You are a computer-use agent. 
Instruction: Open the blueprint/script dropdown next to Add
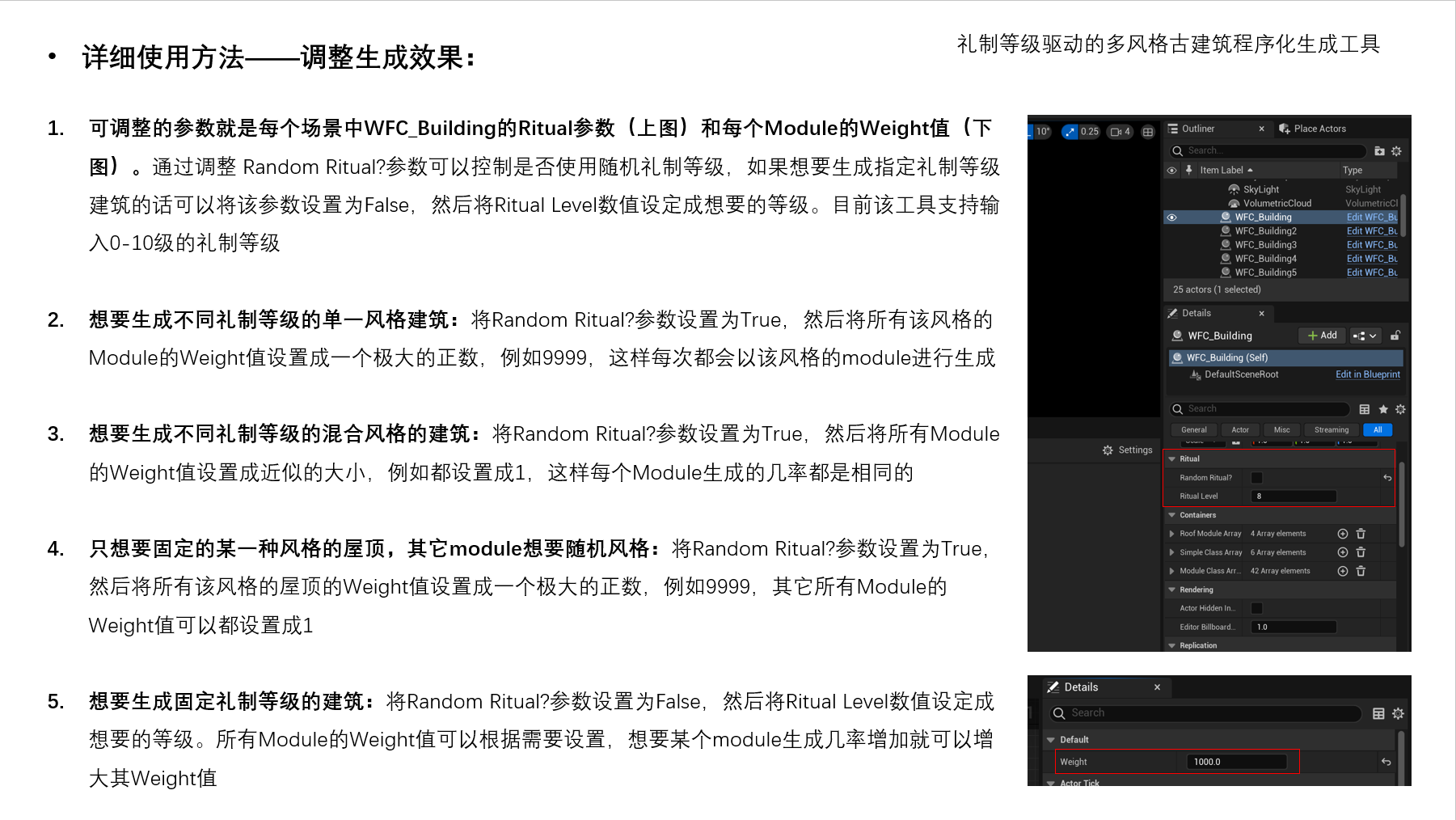(1365, 336)
